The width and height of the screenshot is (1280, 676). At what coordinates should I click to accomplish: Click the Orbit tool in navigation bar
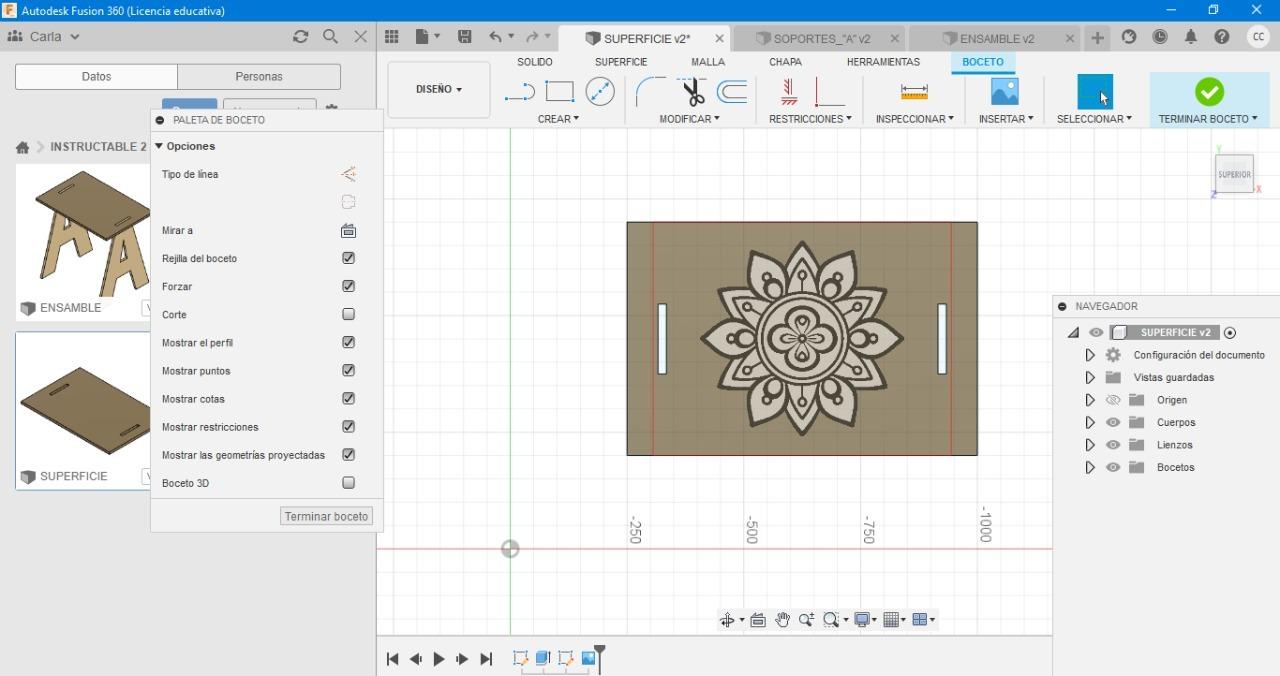pyautogui.click(x=728, y=620)
